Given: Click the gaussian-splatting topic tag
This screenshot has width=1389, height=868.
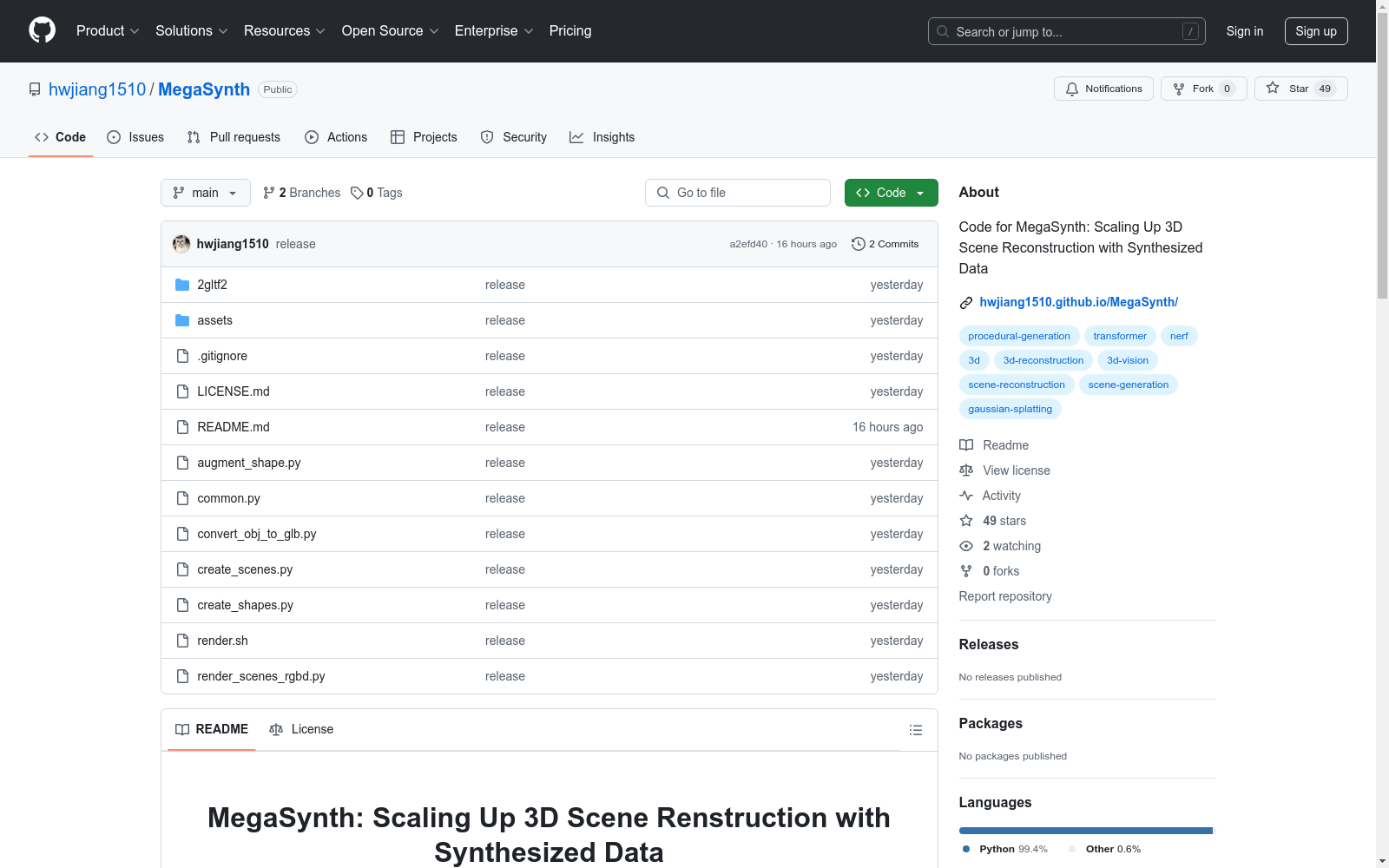Looking at the screenshot, I should click(x=1010, y=409).
